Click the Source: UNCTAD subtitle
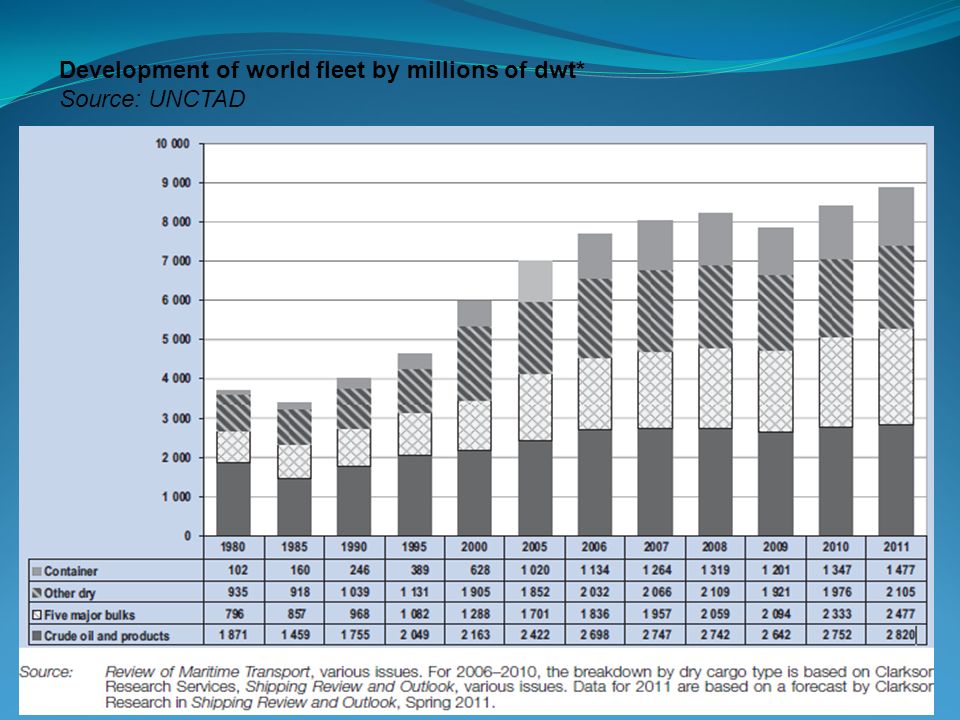 (x=152, y=99)
